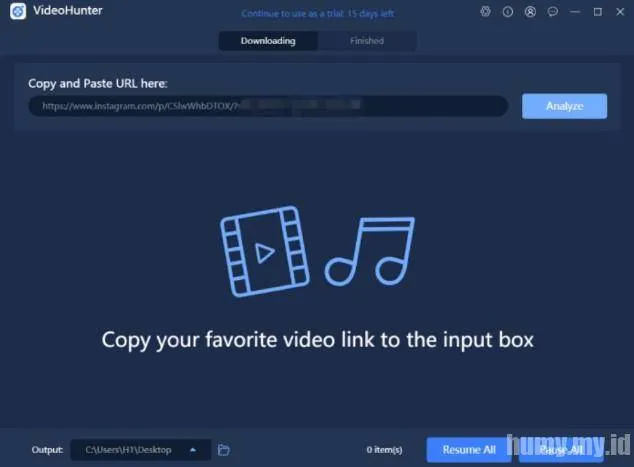The height and width of the screenshot is (467, 634).
Task: Expand the output path dropdown arrow
Action: coord(193,450)
